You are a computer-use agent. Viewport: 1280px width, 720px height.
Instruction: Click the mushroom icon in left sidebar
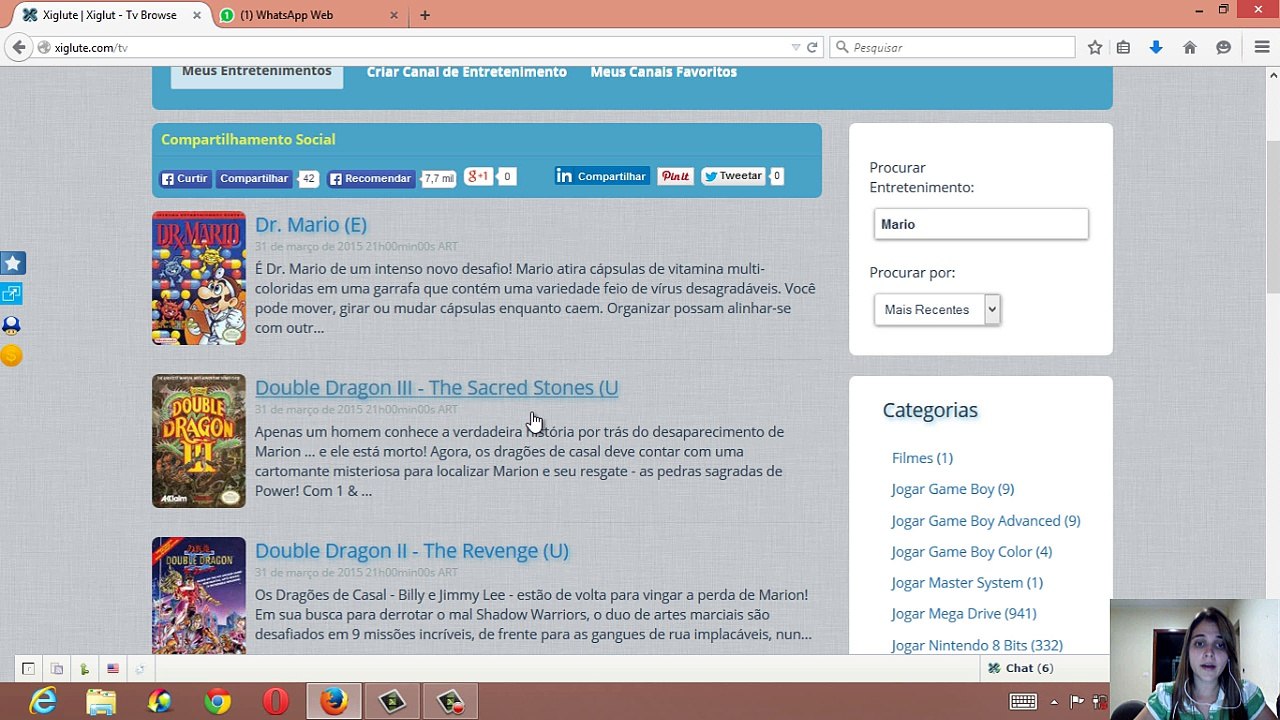tap(12, 325)
